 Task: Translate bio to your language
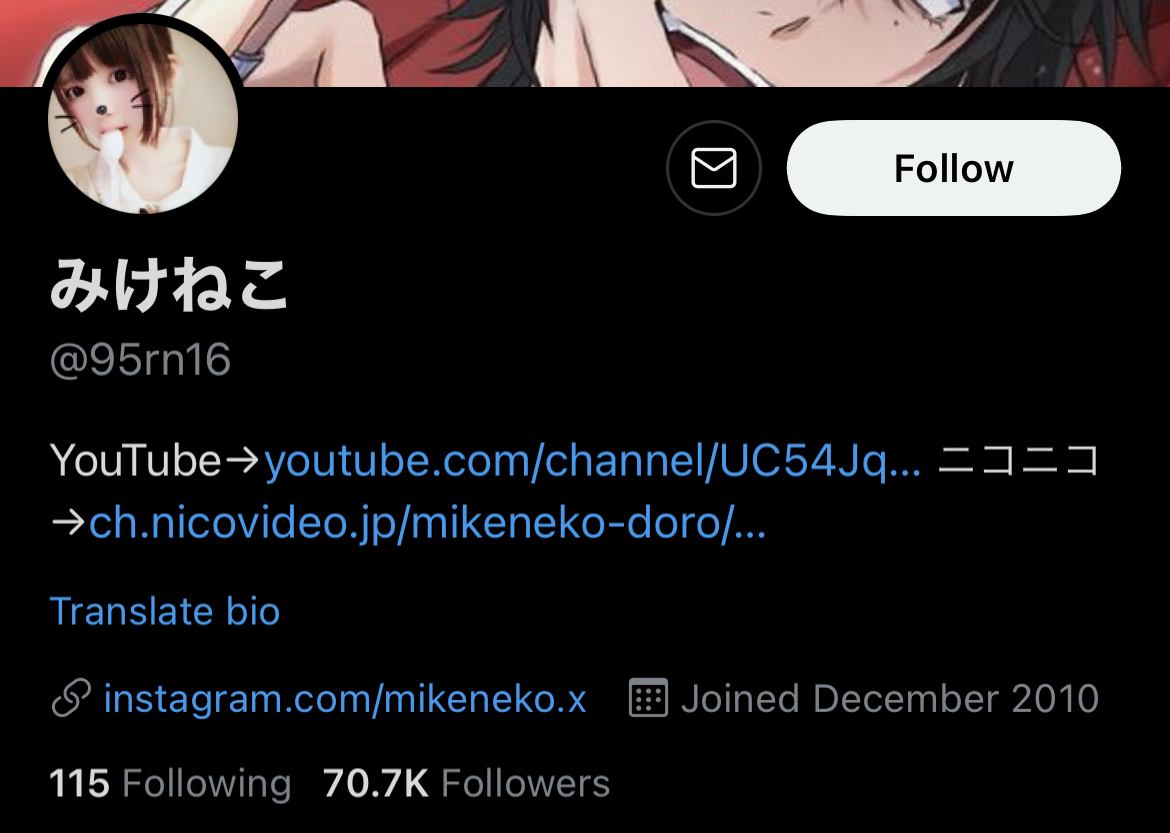pos(165,611)
